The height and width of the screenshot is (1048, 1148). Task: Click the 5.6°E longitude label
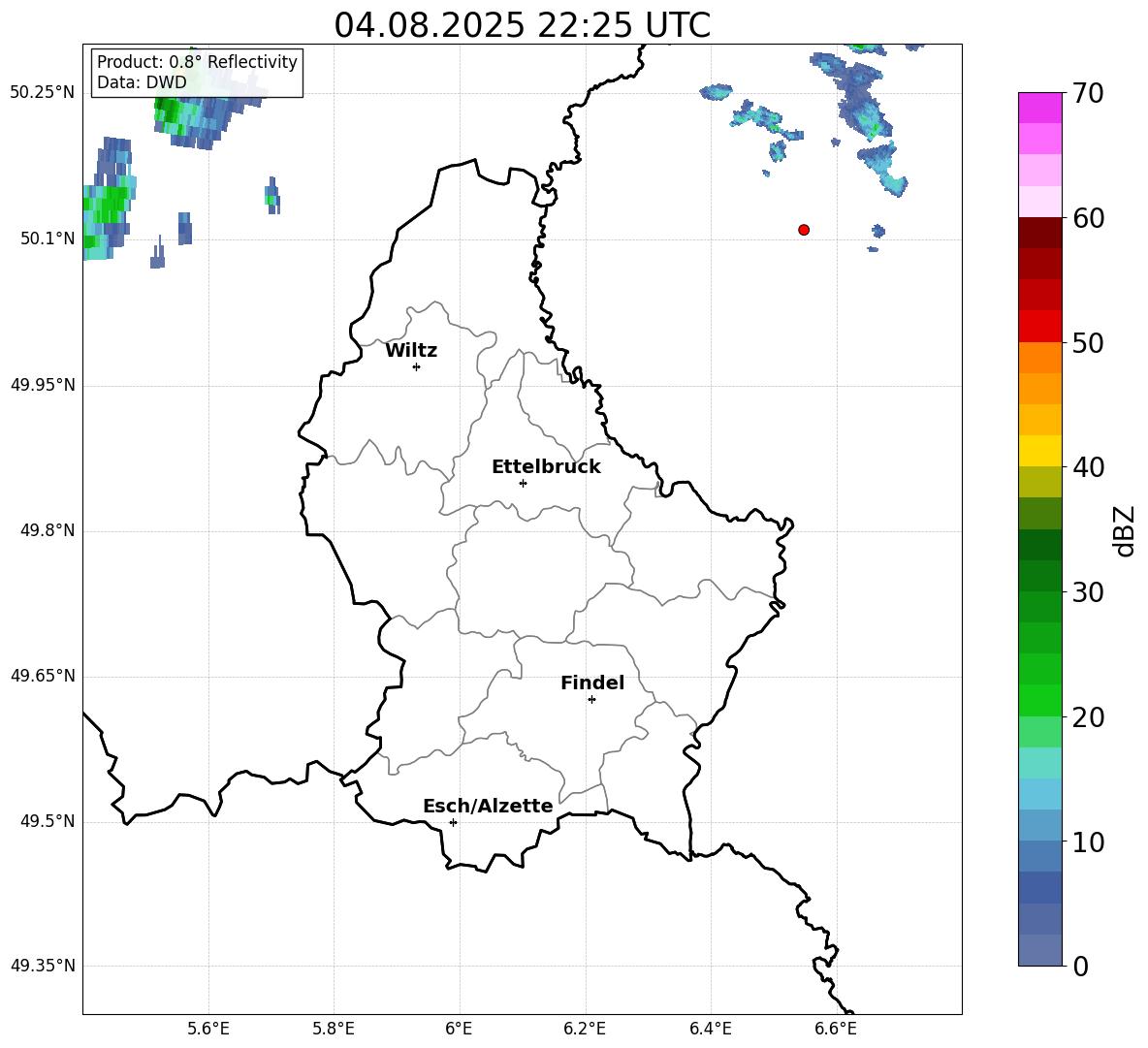(208, 1029)
